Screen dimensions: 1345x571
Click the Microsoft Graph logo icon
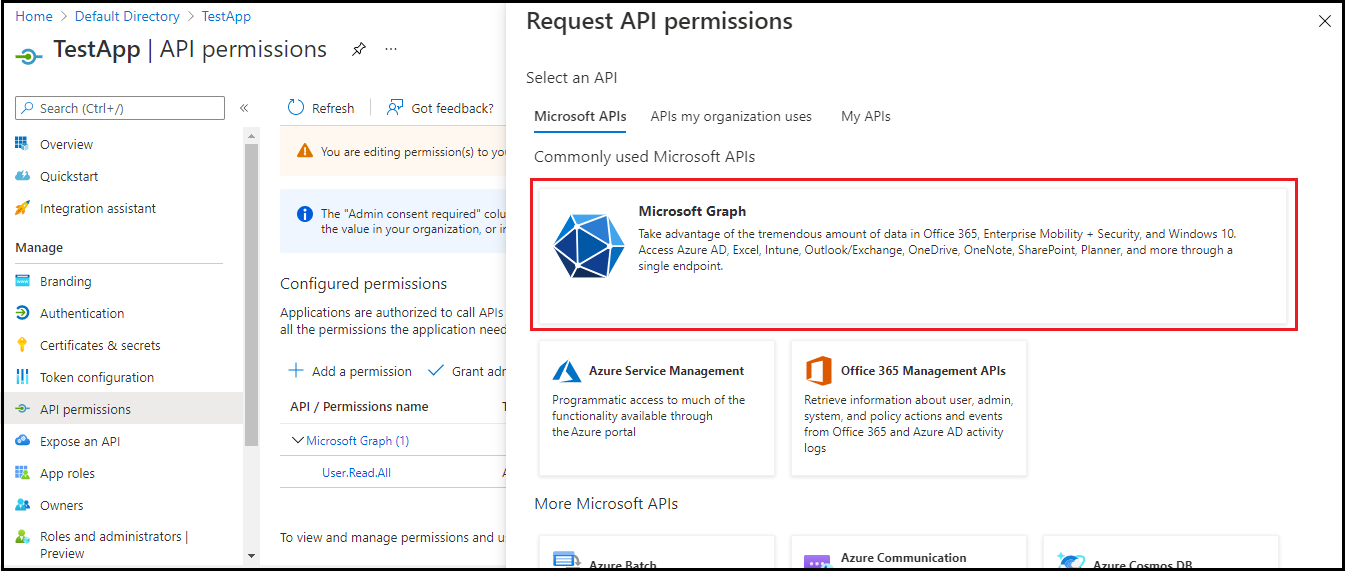(x=590, y=245)
